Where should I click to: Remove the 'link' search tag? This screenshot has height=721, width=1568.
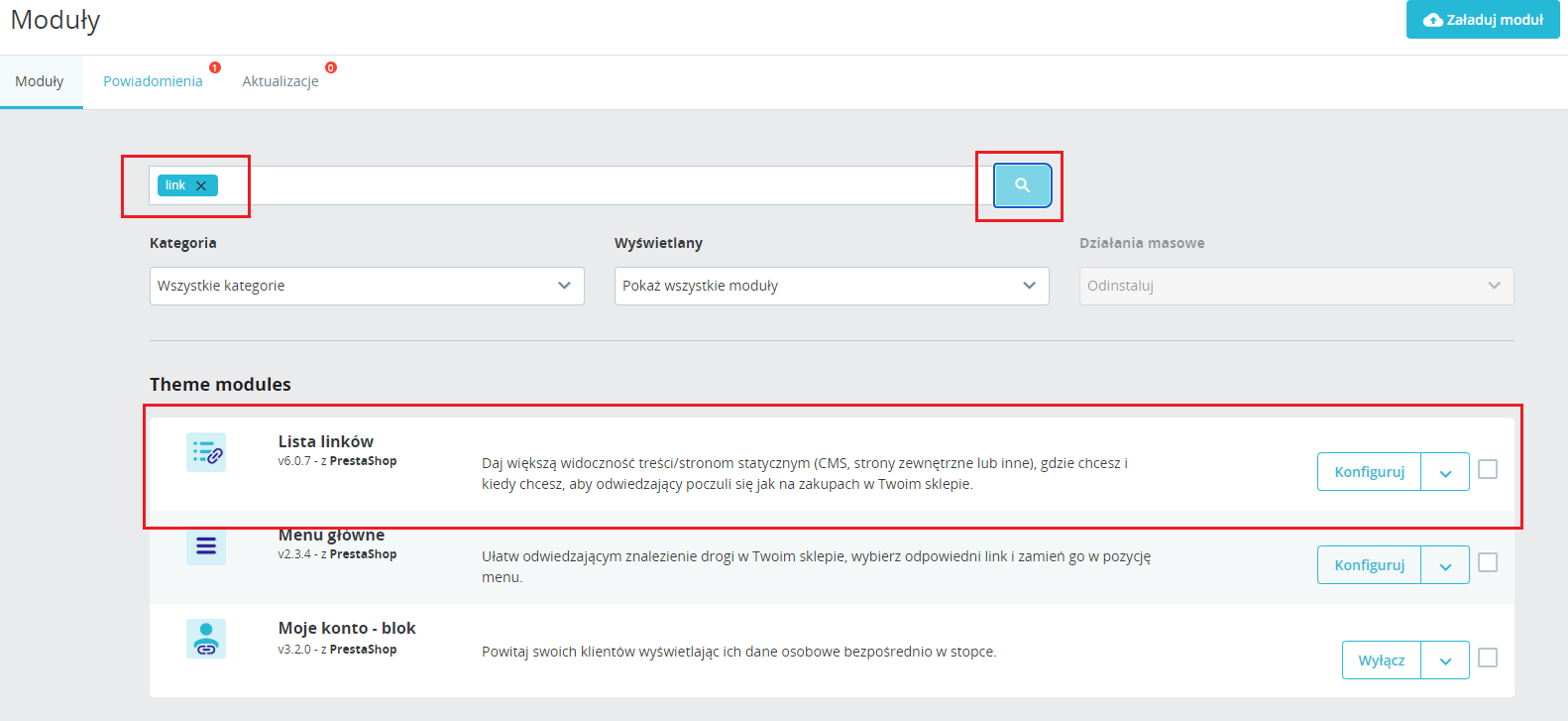201,185
